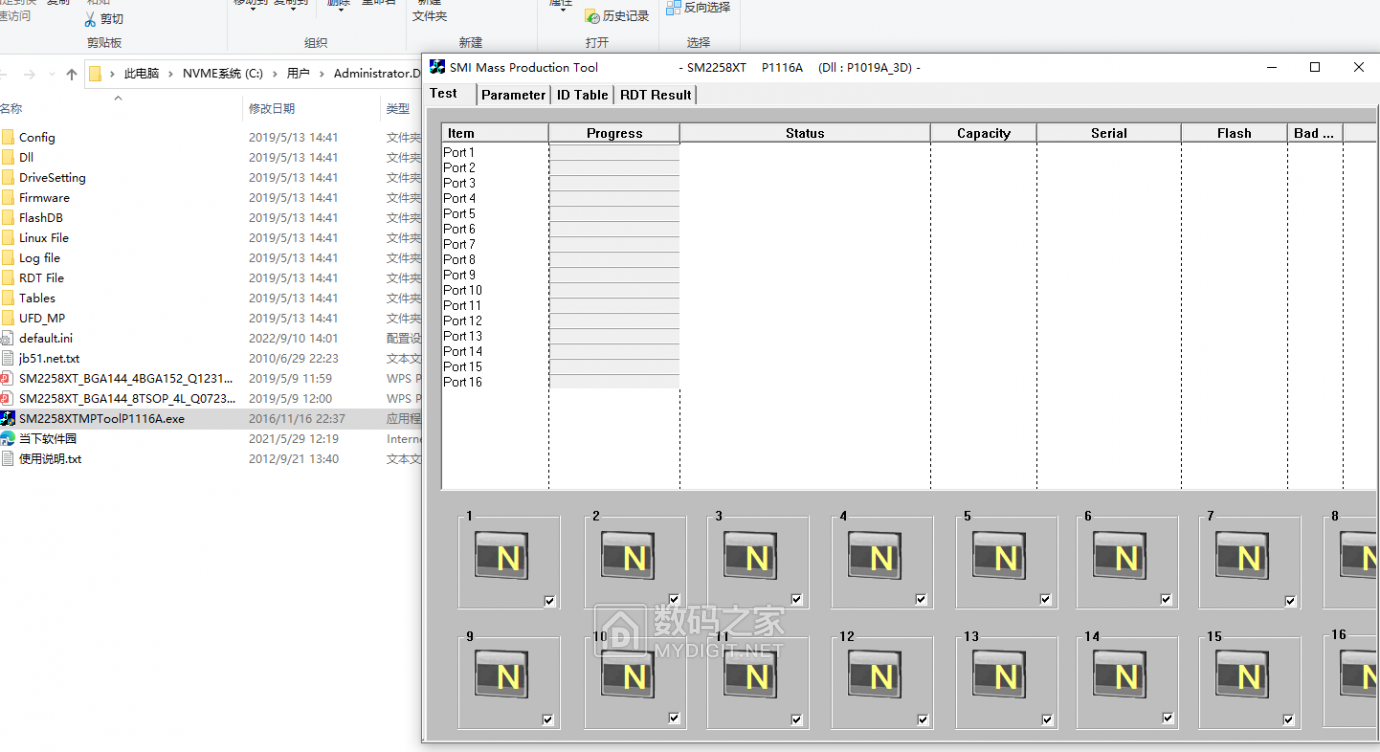This screenshot has height=752, width=1380.
Task: Click the Port 16 progress bar
Action: click(614, 382)
